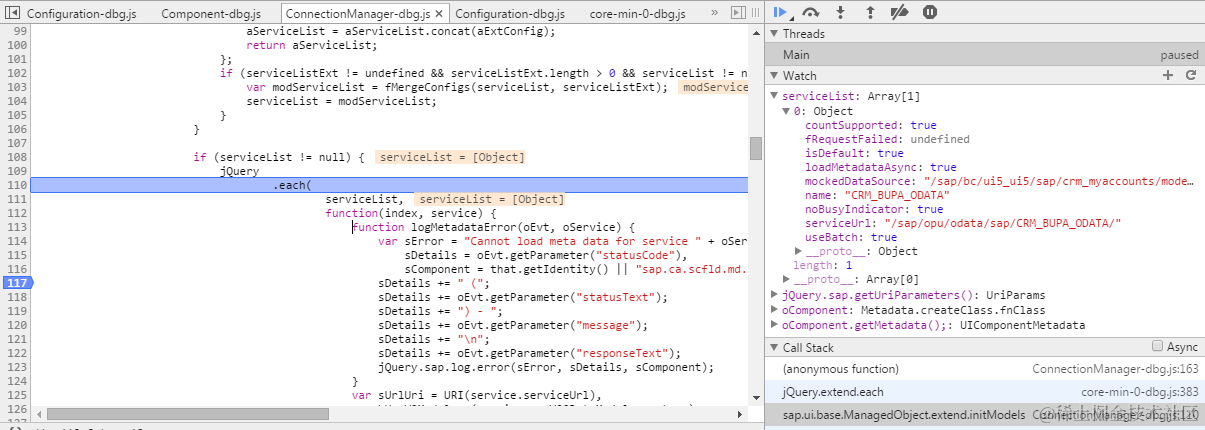The height and width of the screenshot is (430, 1205).
Task: Toggle pause on exceptions
Action: pyautogui.click(x=930, y=12)
